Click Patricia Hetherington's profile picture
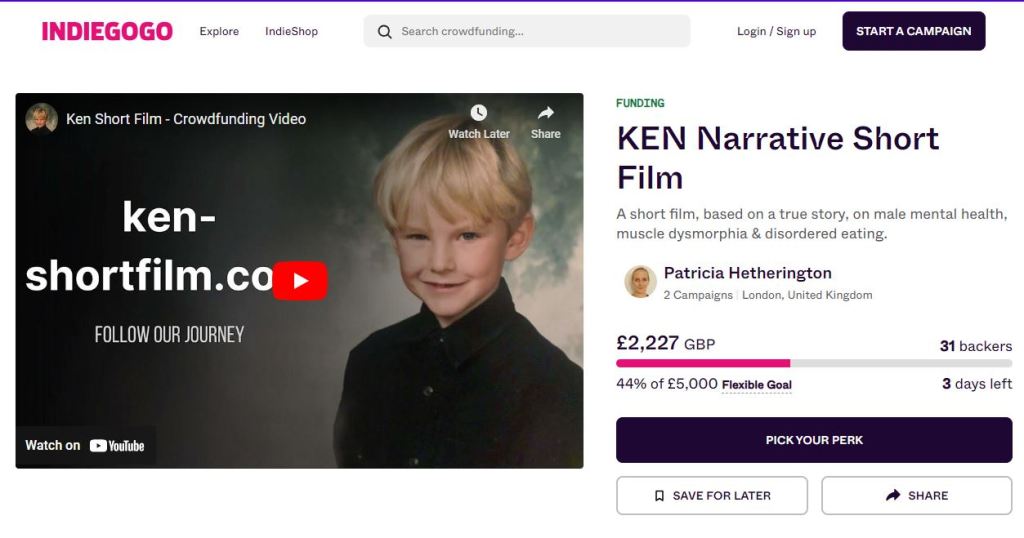The image size is (1024, 538). [x=640, y=282]
